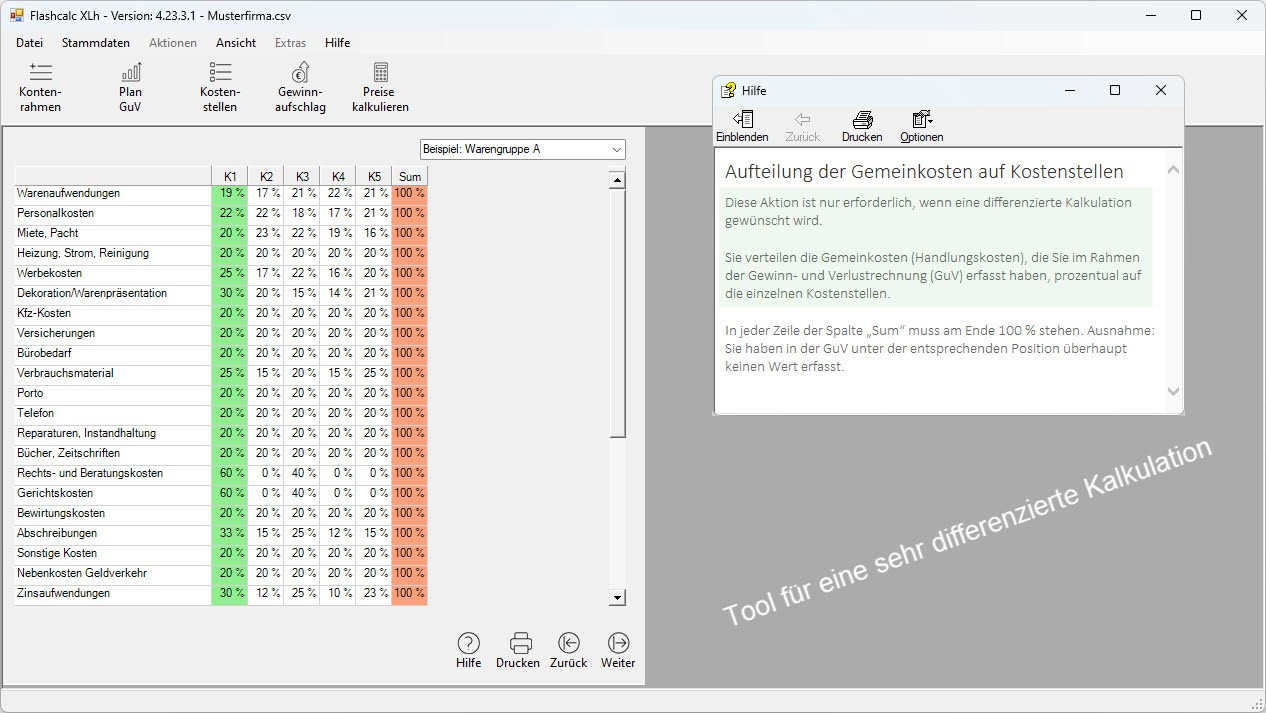Print help topic via Drucken in Hilfe

tap(862, 120)
